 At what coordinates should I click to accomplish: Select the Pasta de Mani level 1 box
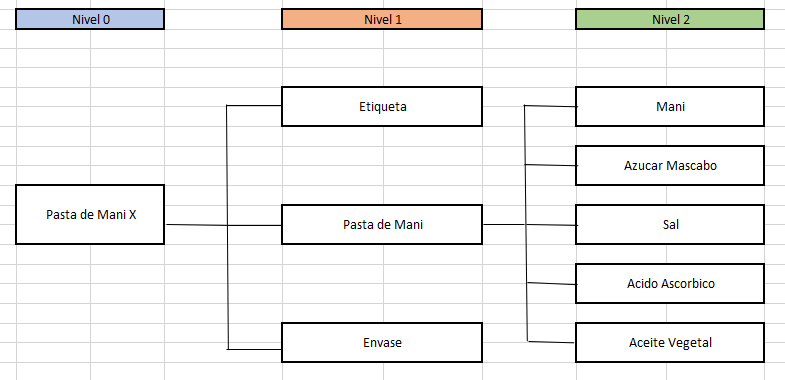382,224
